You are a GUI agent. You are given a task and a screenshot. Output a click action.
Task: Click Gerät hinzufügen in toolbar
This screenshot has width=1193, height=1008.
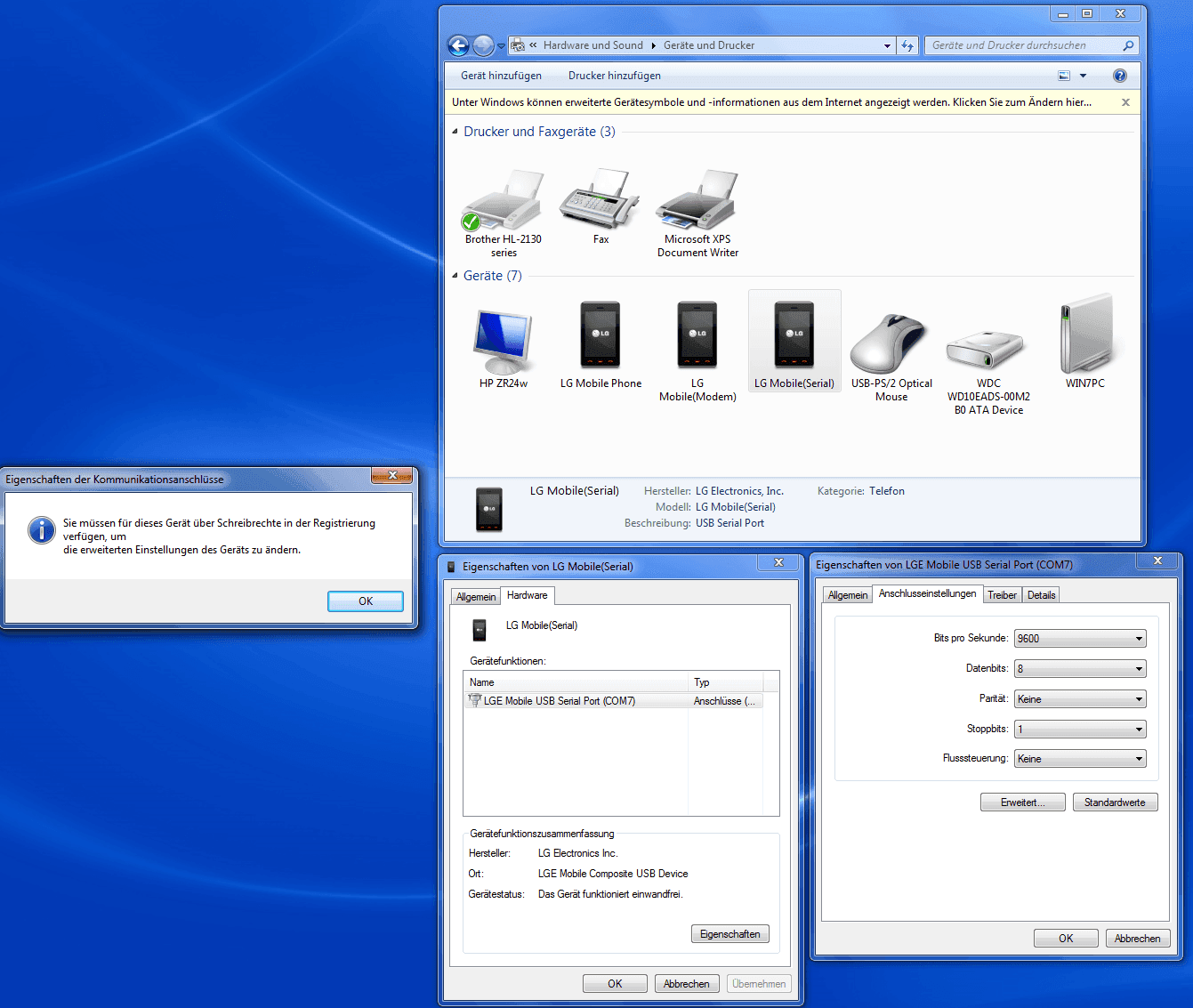[x=501, y=76]
